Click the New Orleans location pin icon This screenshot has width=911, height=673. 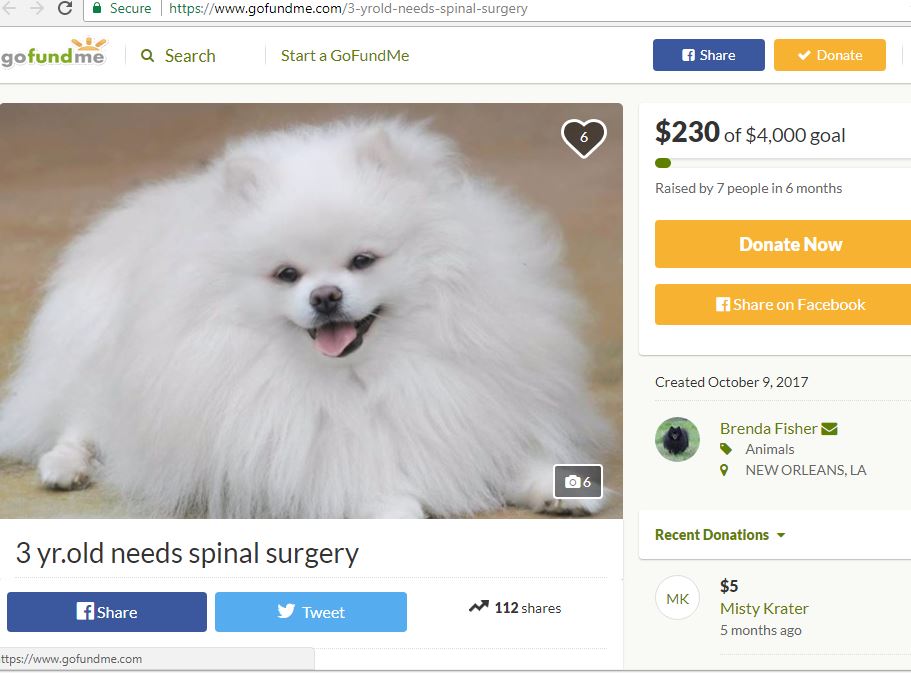[x=724, y=470]
